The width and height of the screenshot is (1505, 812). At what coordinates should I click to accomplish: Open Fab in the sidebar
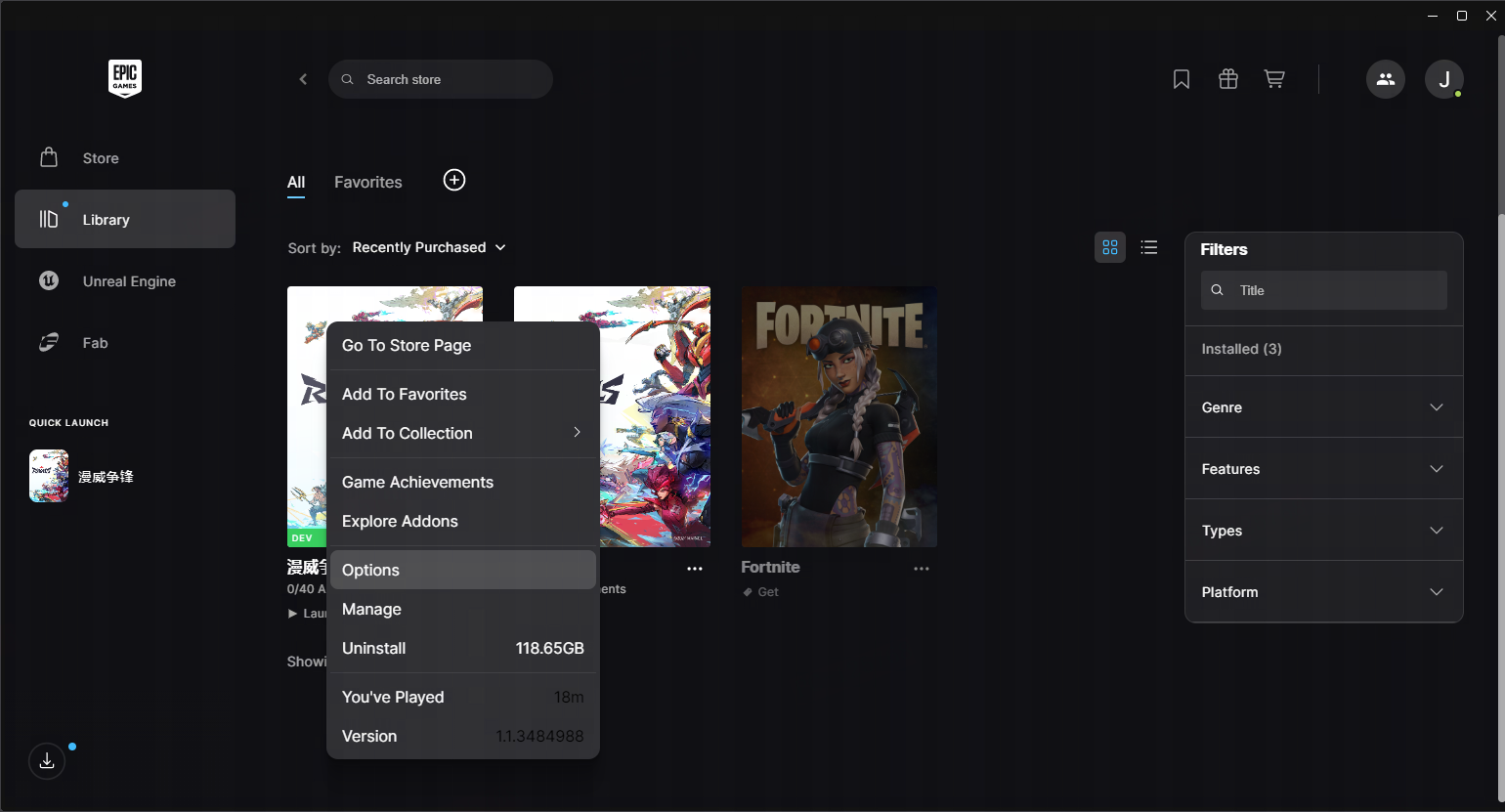[x=125, y=343]
